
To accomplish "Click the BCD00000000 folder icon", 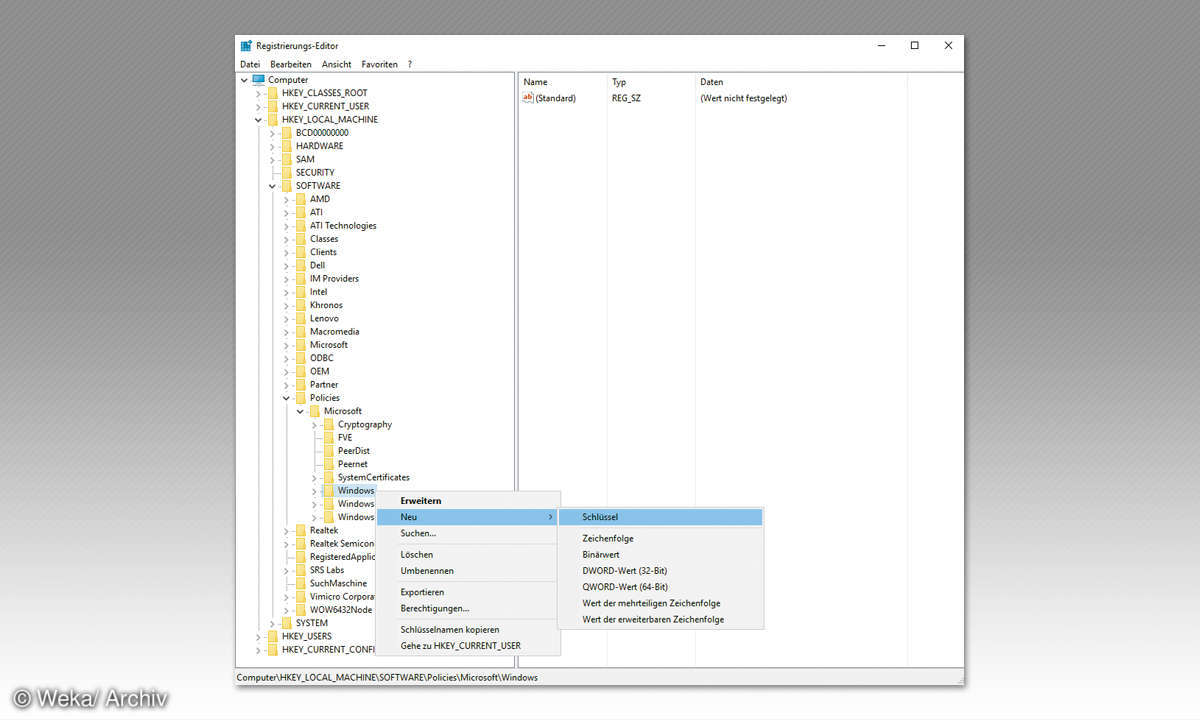I will coord(286,133).
